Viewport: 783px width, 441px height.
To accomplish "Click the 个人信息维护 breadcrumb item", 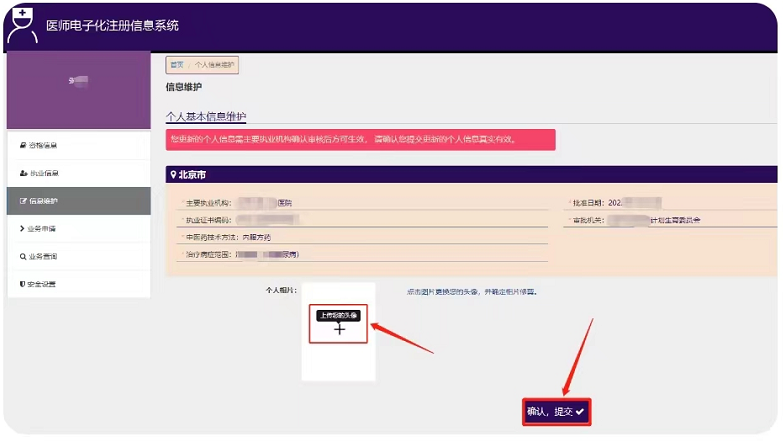I will pos(215,65).
